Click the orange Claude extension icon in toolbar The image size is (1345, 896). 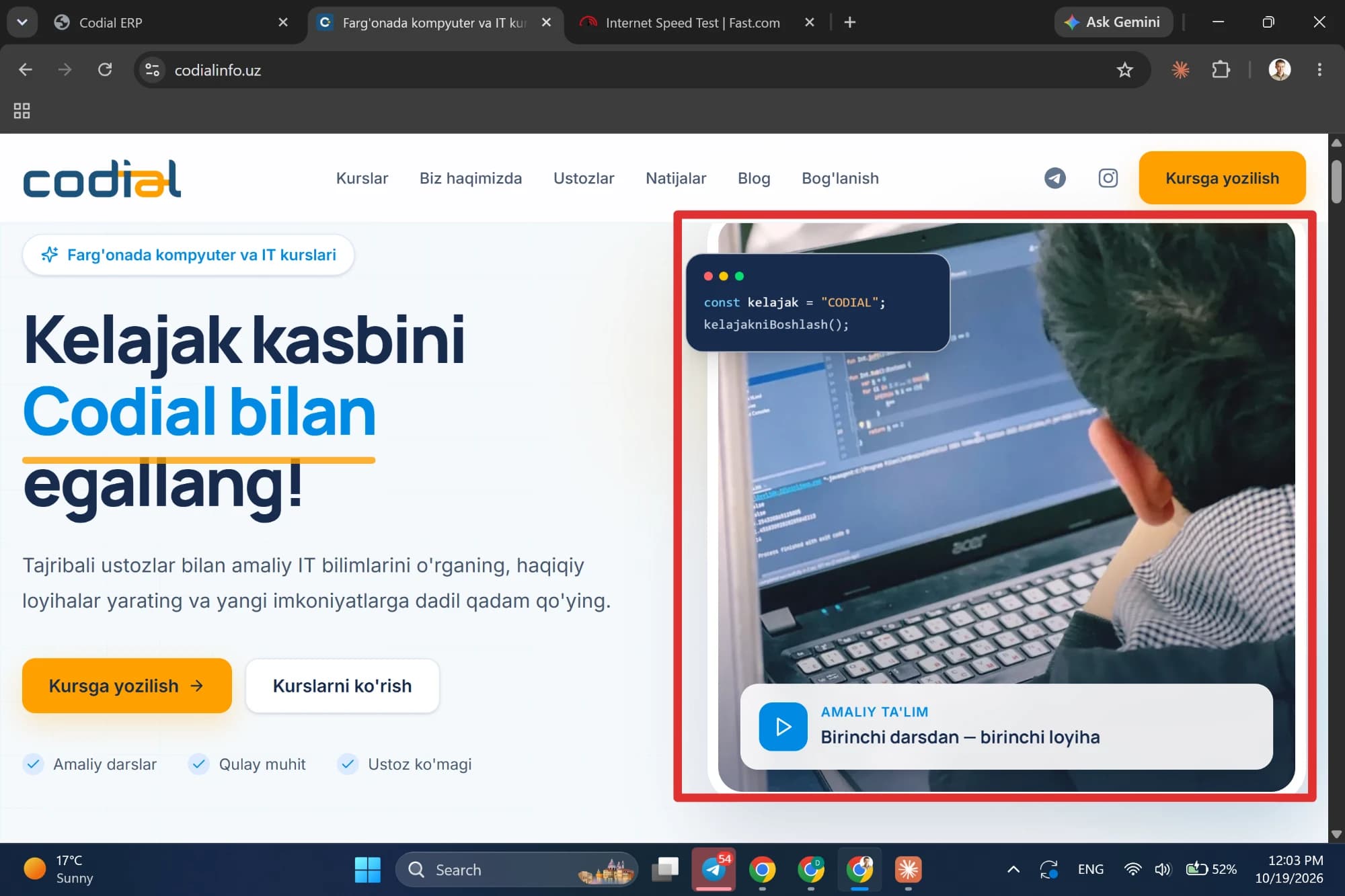1180,70
